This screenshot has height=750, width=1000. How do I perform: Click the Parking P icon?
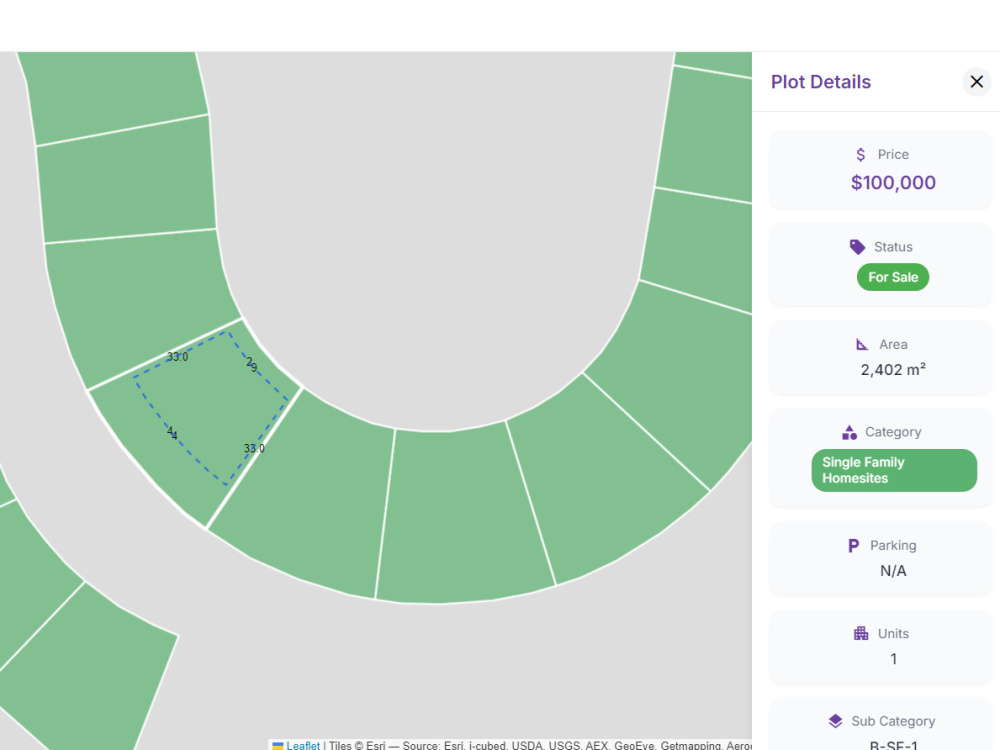coord(853,546)
